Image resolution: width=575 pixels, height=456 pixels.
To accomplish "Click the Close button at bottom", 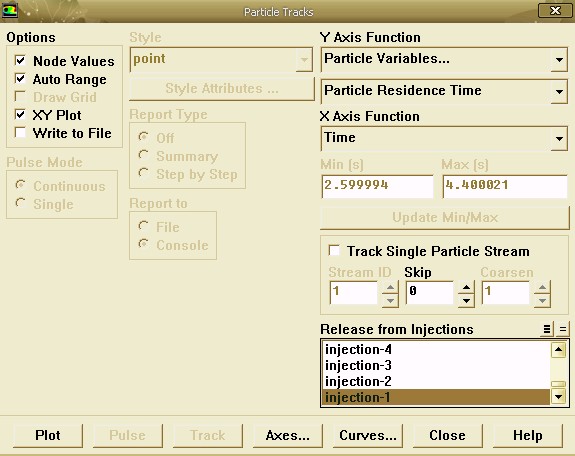I will [x=448, y=435].
